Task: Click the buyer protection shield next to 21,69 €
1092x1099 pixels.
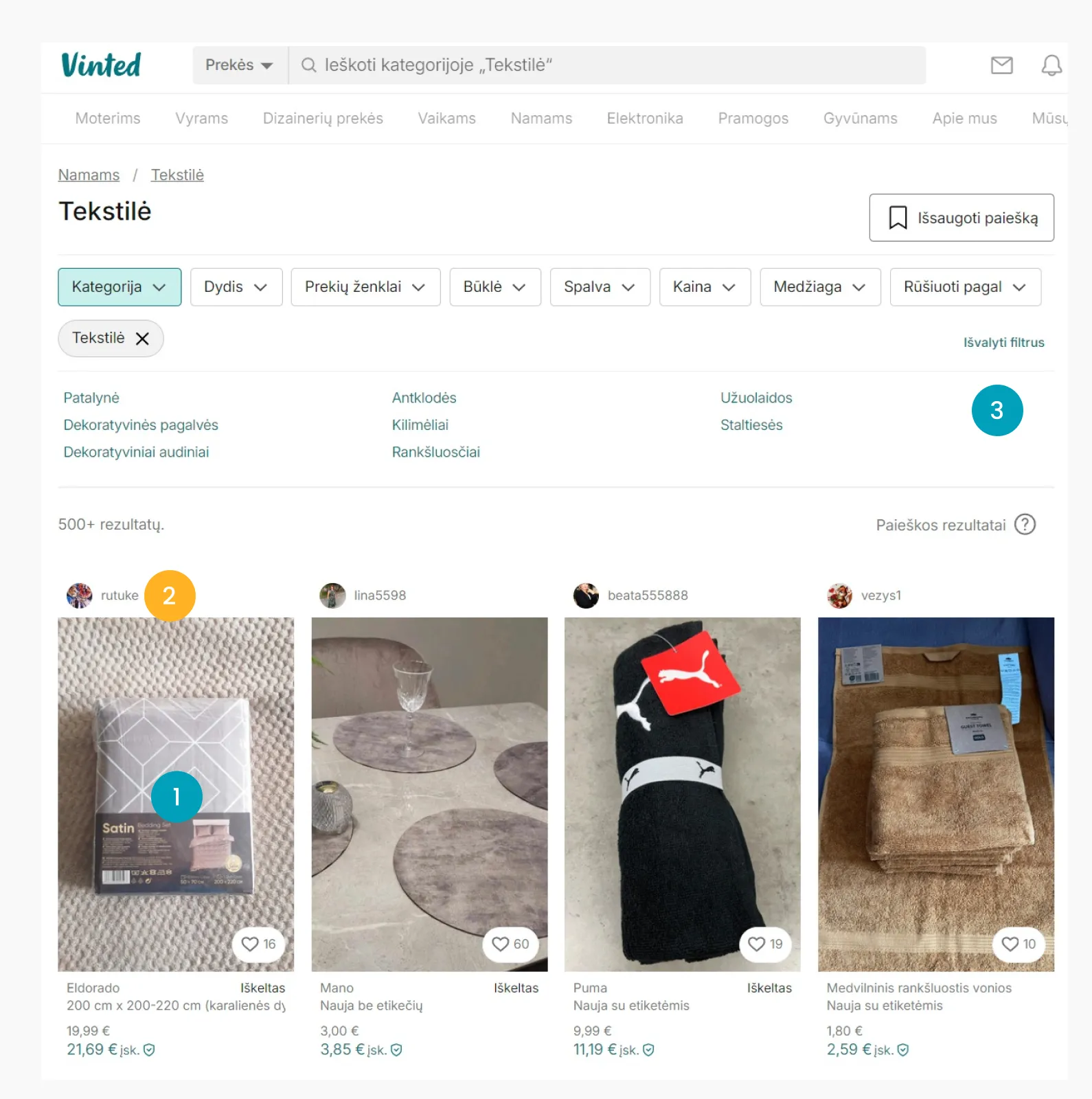Action: point(149,1050)
